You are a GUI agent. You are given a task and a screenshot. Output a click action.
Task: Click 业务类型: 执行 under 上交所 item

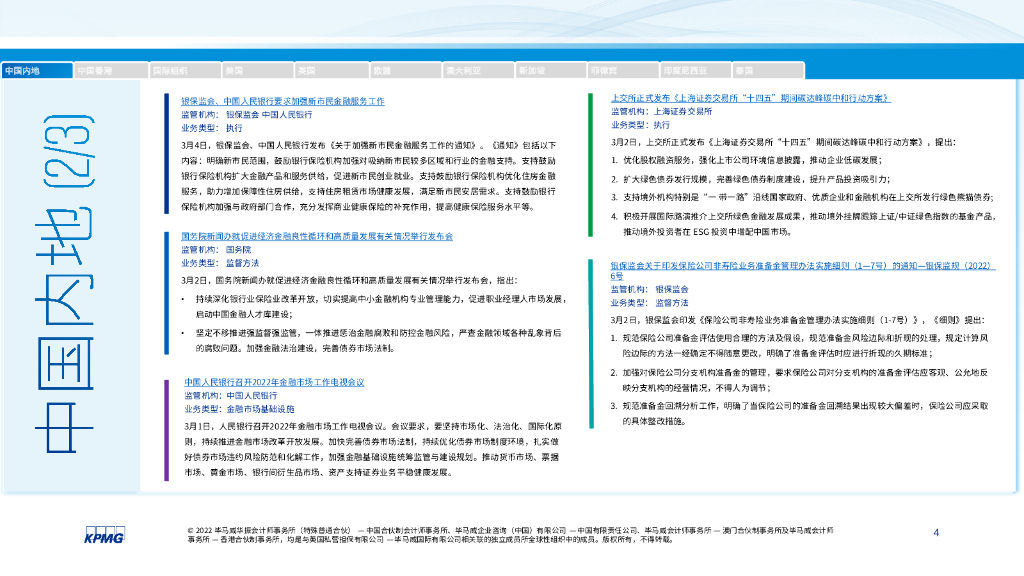point(640,125)
